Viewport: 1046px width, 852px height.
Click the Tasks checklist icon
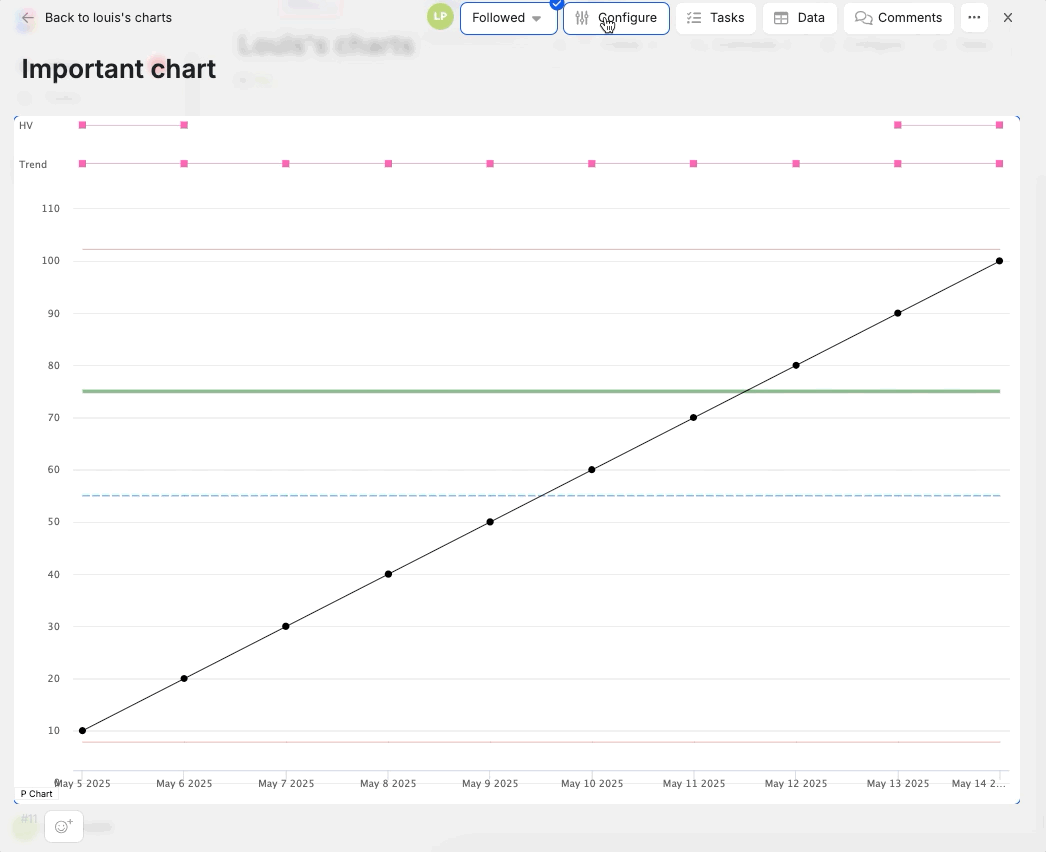694,18
